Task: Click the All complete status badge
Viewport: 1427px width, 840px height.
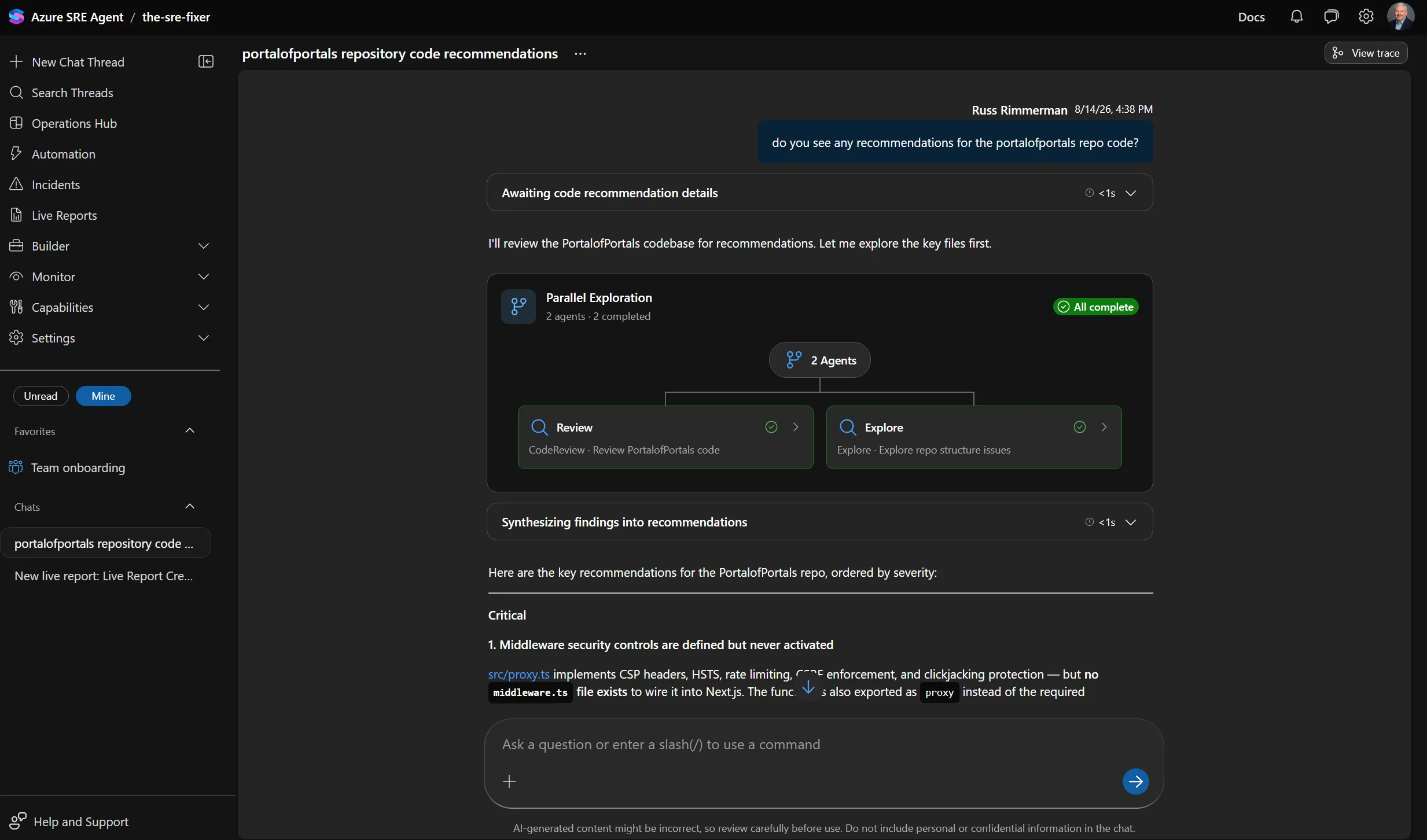Action: (1096, 307)
